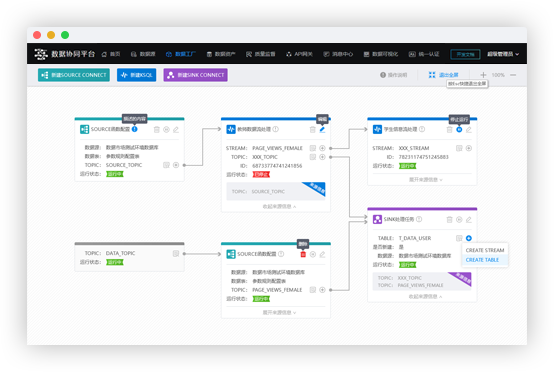
Task: Click the blue info icon on first SOURCE card
Action: click(x=135, y=129)
